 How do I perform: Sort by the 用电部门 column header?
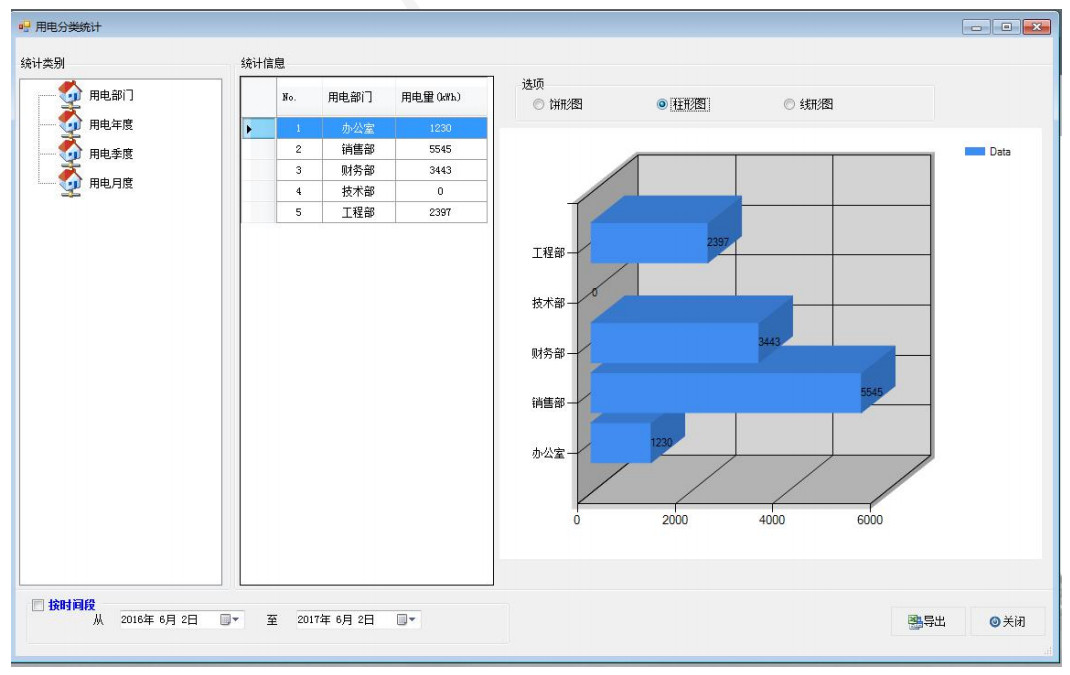click(359, 97)
